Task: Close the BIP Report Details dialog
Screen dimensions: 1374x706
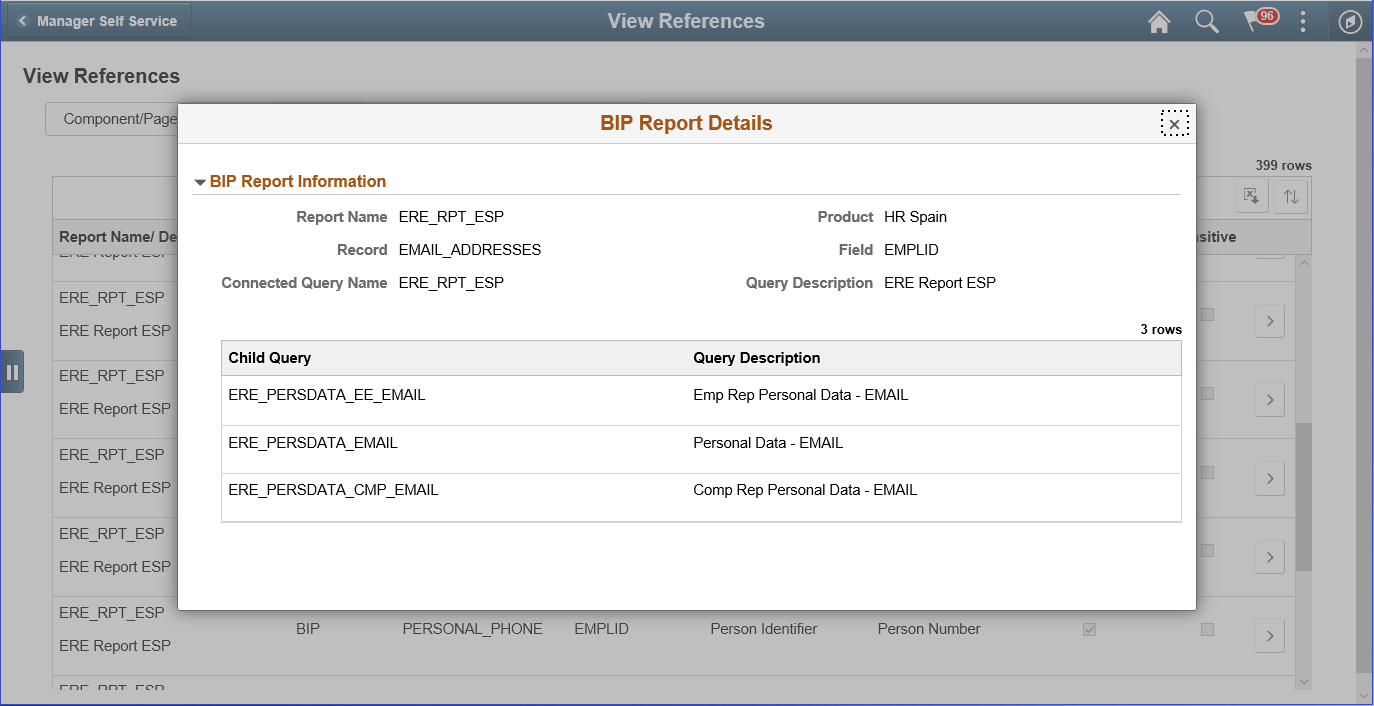Action: (x=1175, y=123)
